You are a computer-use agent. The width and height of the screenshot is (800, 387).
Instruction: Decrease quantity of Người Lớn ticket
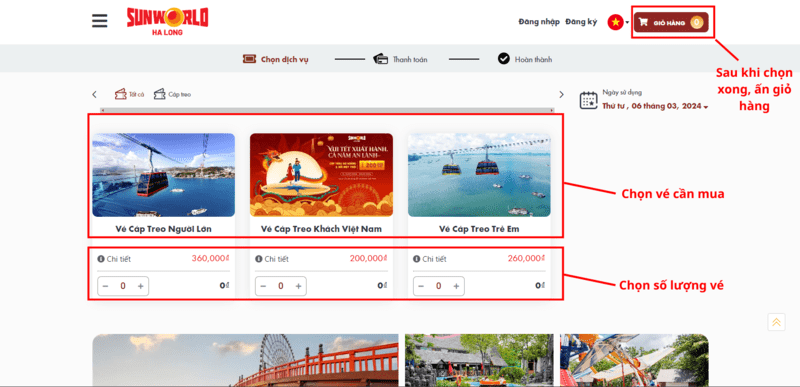pyautogui.click(x=106, y=286)
